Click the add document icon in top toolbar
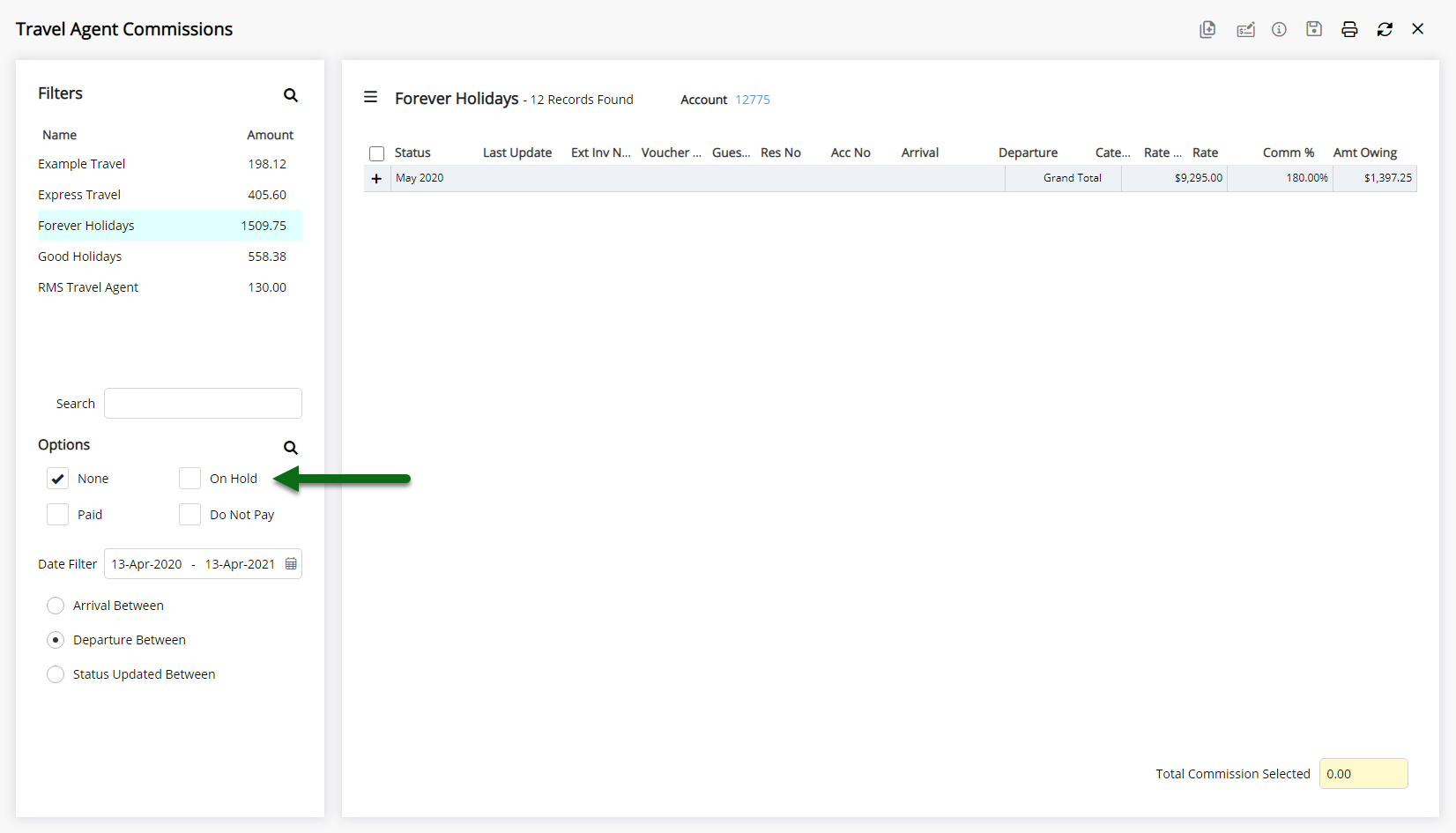The height and width of the screenshot is (833, 1456). click(x=1207, y=29)
